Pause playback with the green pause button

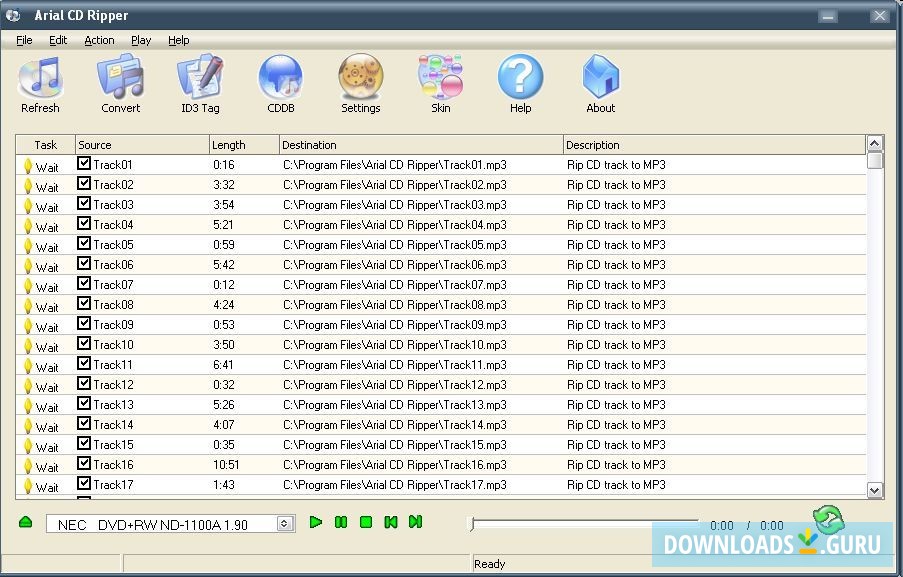coord(341,522)
